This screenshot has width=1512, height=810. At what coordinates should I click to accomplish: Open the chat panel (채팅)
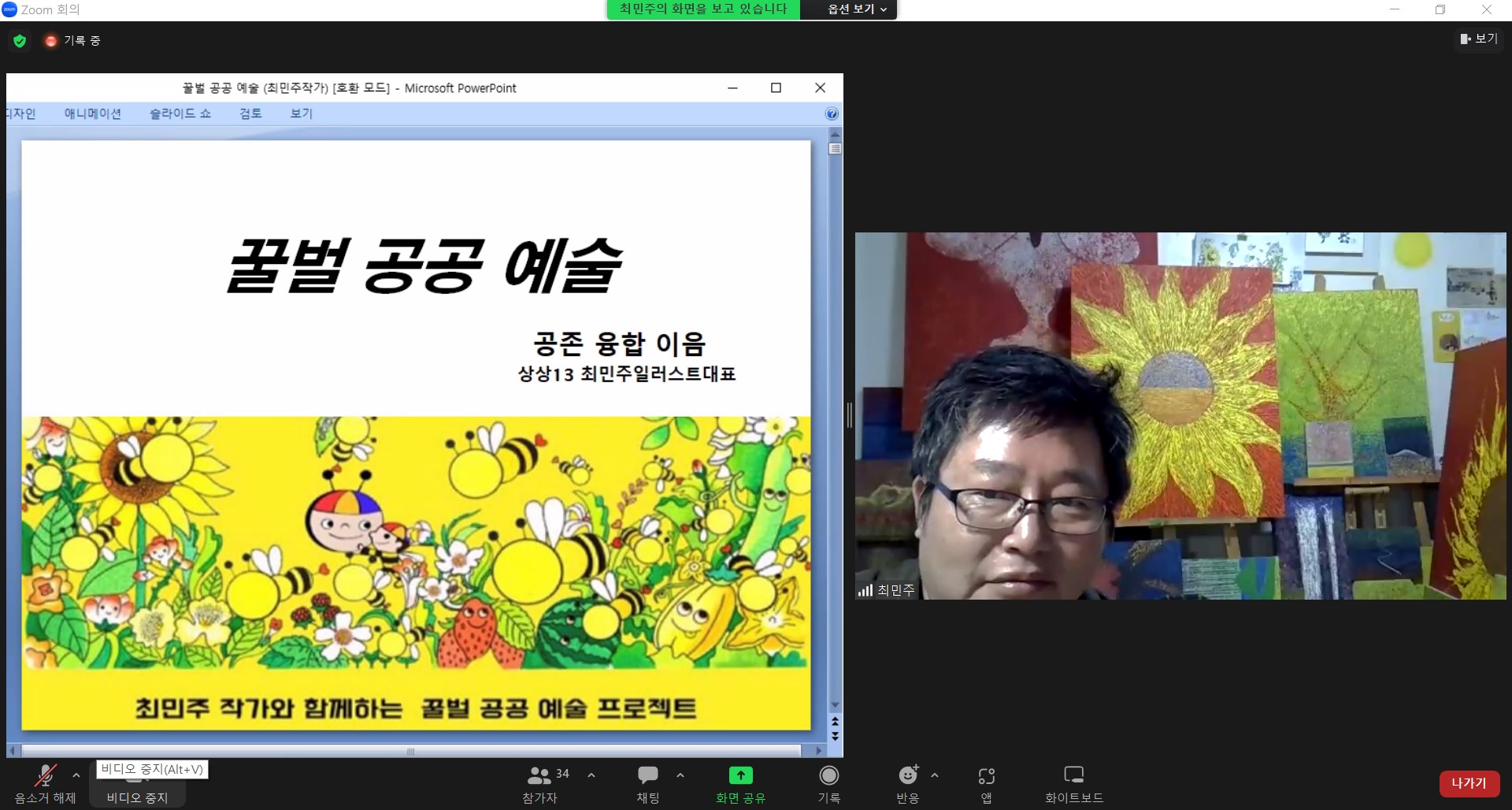[x=648, y=784]
